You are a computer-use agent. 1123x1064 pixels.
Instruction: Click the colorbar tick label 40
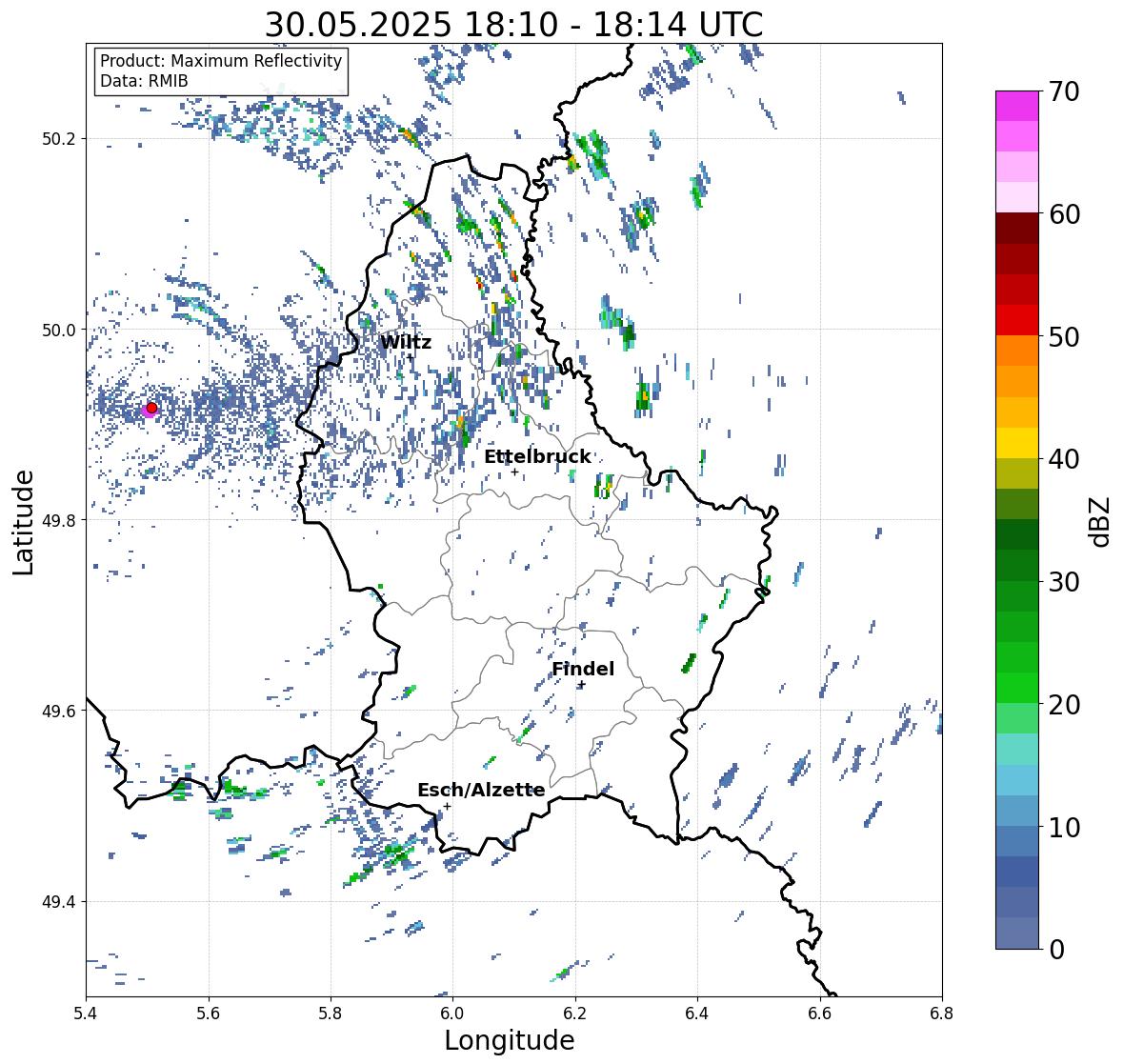click(x=1064, y=459)
